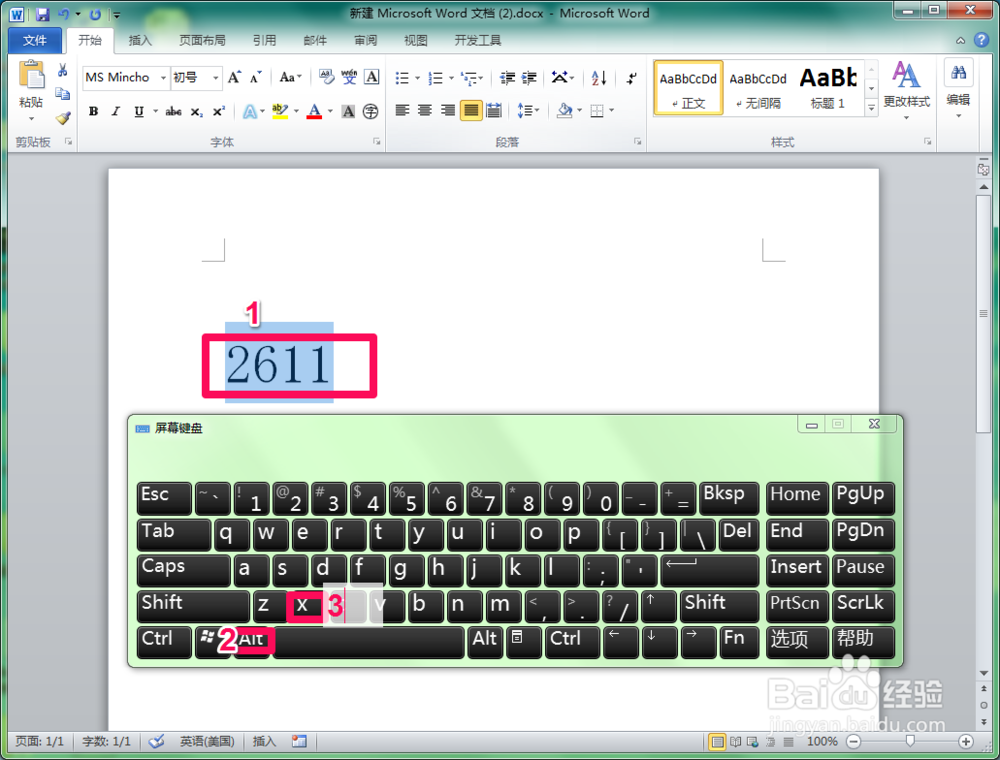Switch to the 页面布局 Page Layout tab

(202, 41)
